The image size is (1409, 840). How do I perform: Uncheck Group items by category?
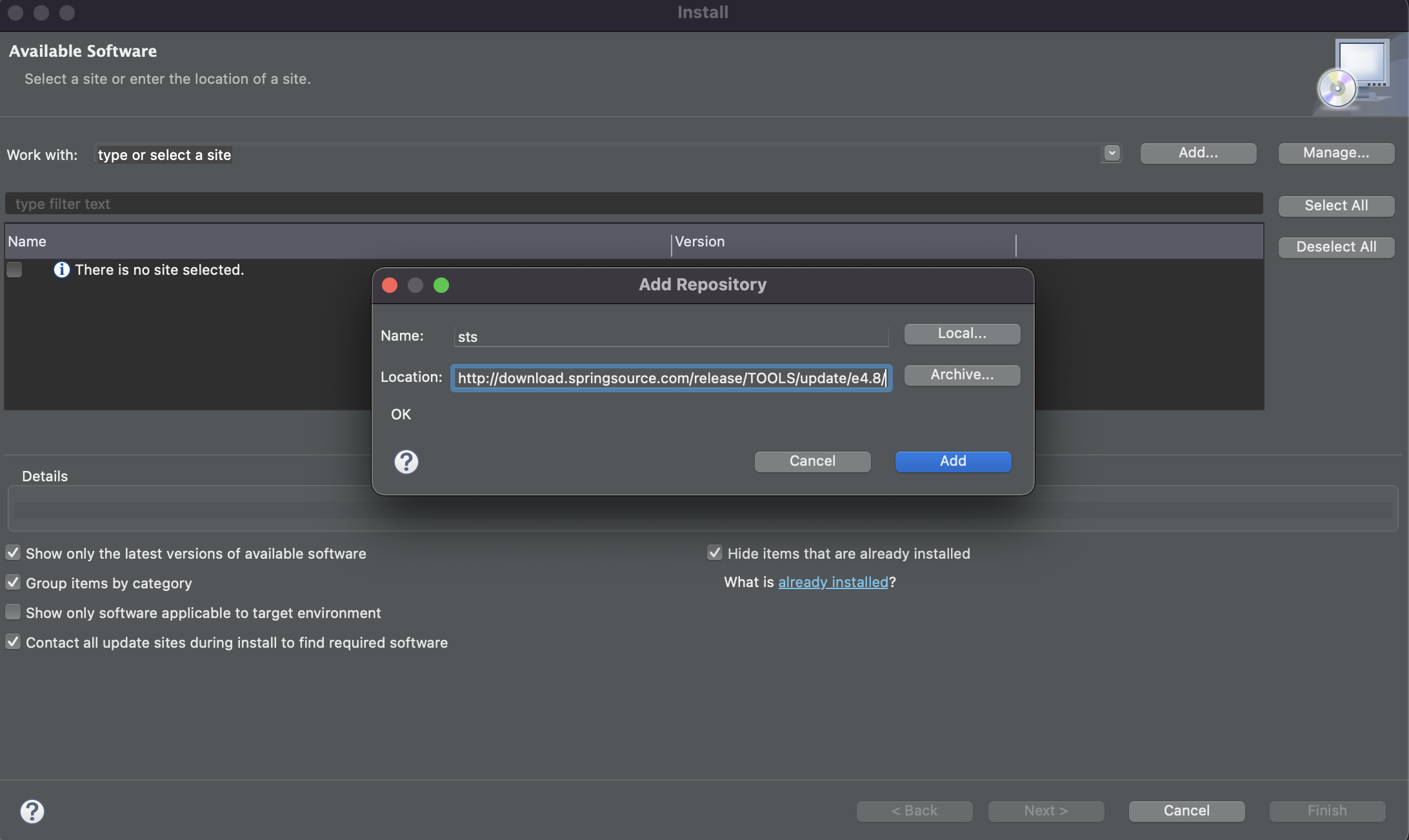point(13,583)
